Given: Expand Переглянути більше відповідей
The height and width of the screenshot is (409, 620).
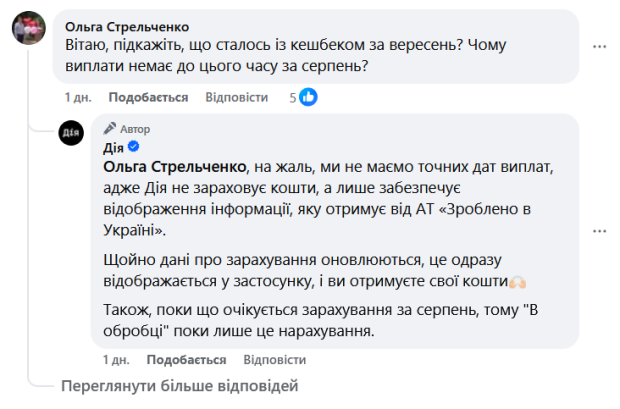Looking at the screenshot, I should [x=180, y=385].
